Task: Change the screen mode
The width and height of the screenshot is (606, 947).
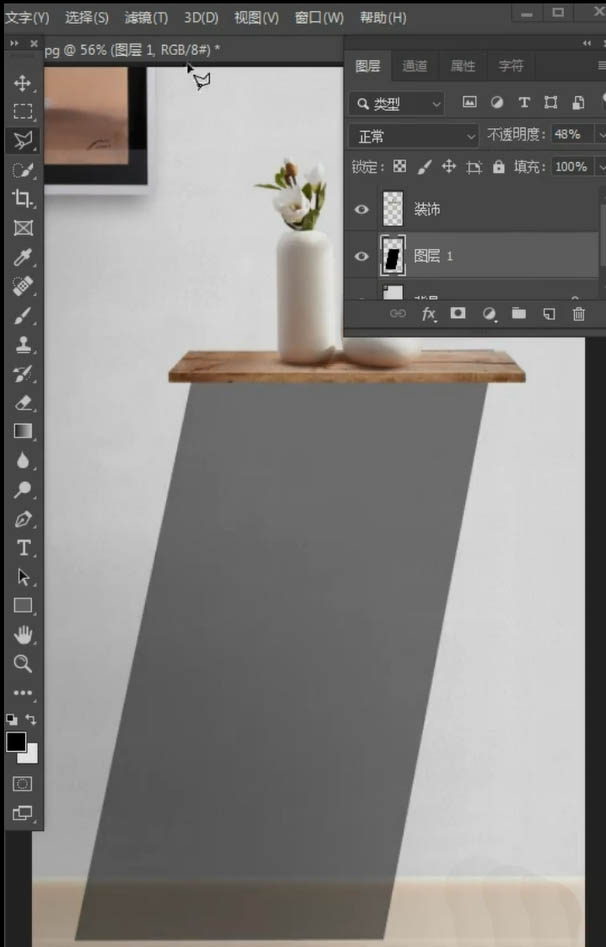Action: [x=22, y=813]
